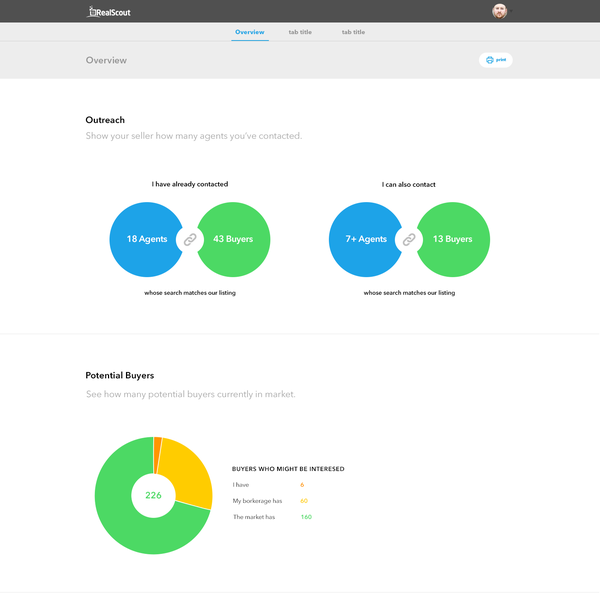Click the orange value 6
This screenshot has width=600, height=600.
302,485
